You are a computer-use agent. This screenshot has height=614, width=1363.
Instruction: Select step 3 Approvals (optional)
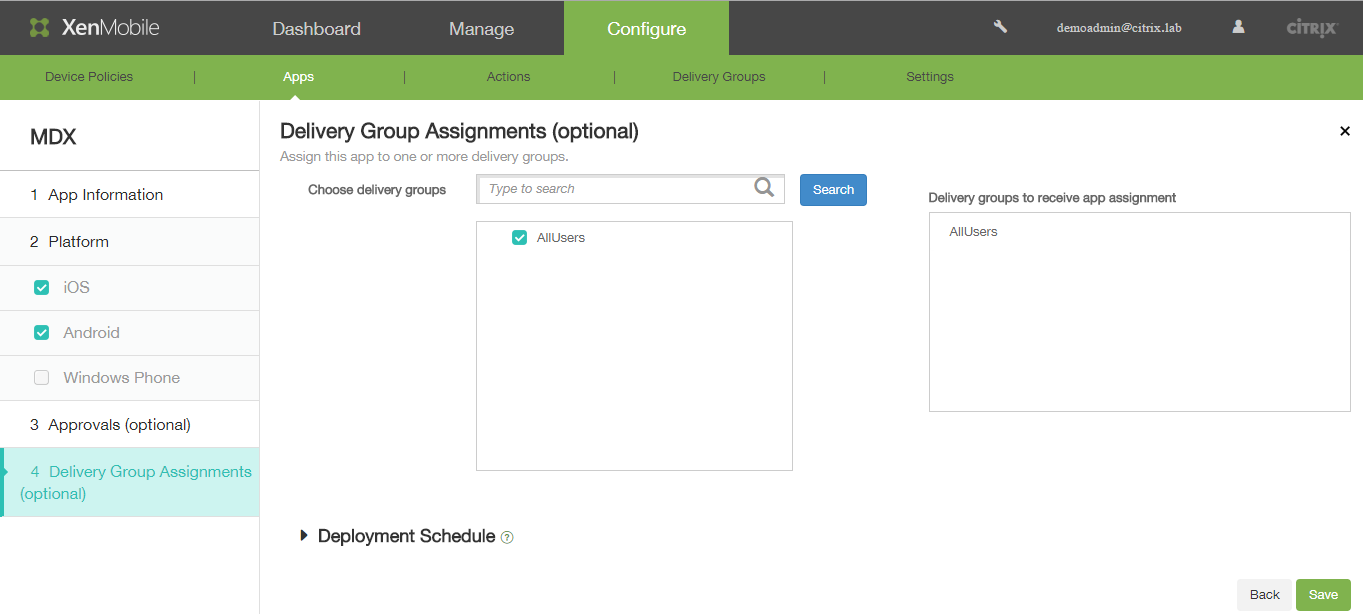(x=119, y=425)
